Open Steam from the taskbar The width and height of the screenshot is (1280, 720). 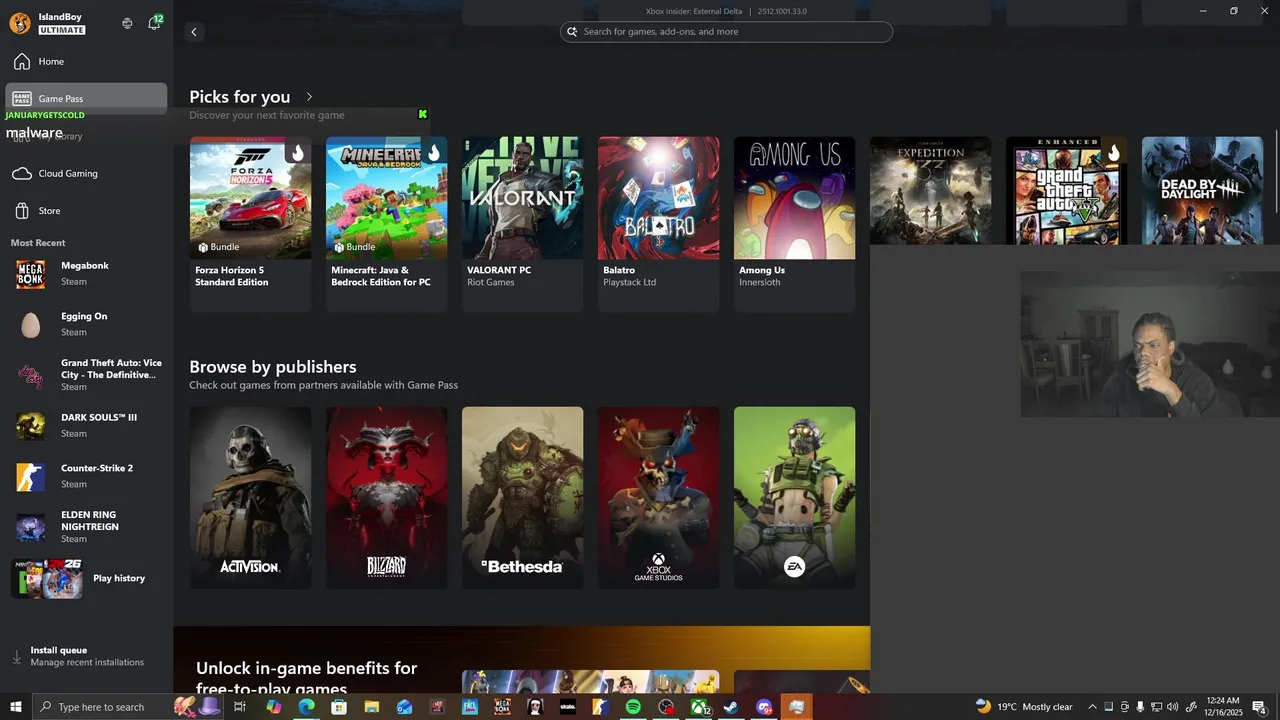click(731, 707)
